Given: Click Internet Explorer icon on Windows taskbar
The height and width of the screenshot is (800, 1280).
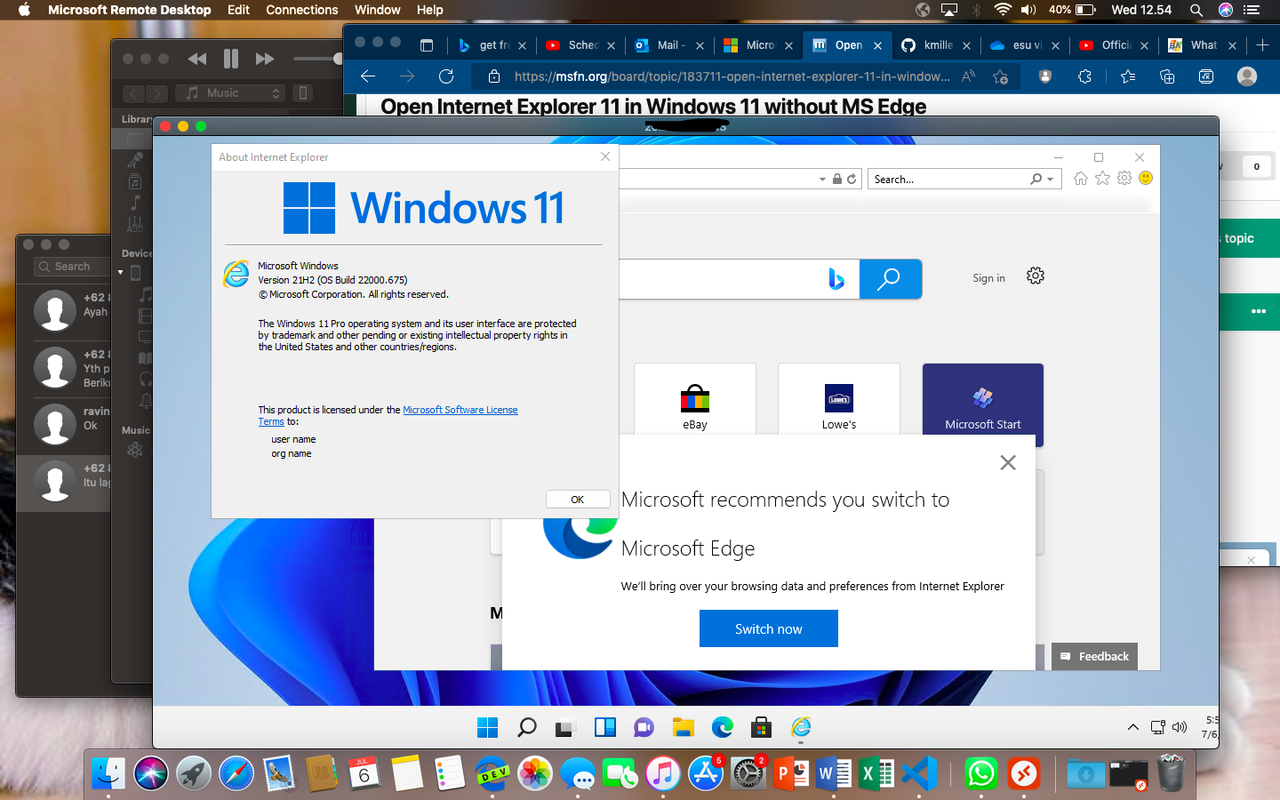Looking at the screenshot, I should click(800, 727).
